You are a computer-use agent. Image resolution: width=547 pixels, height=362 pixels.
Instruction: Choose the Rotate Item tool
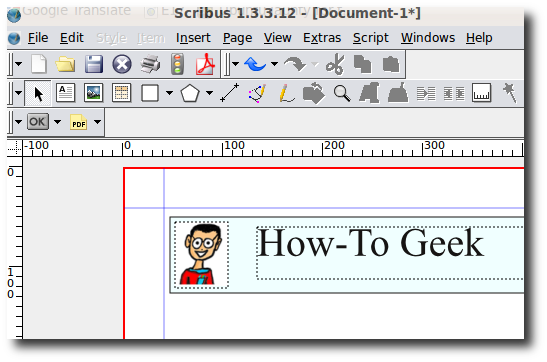point(314,93)
